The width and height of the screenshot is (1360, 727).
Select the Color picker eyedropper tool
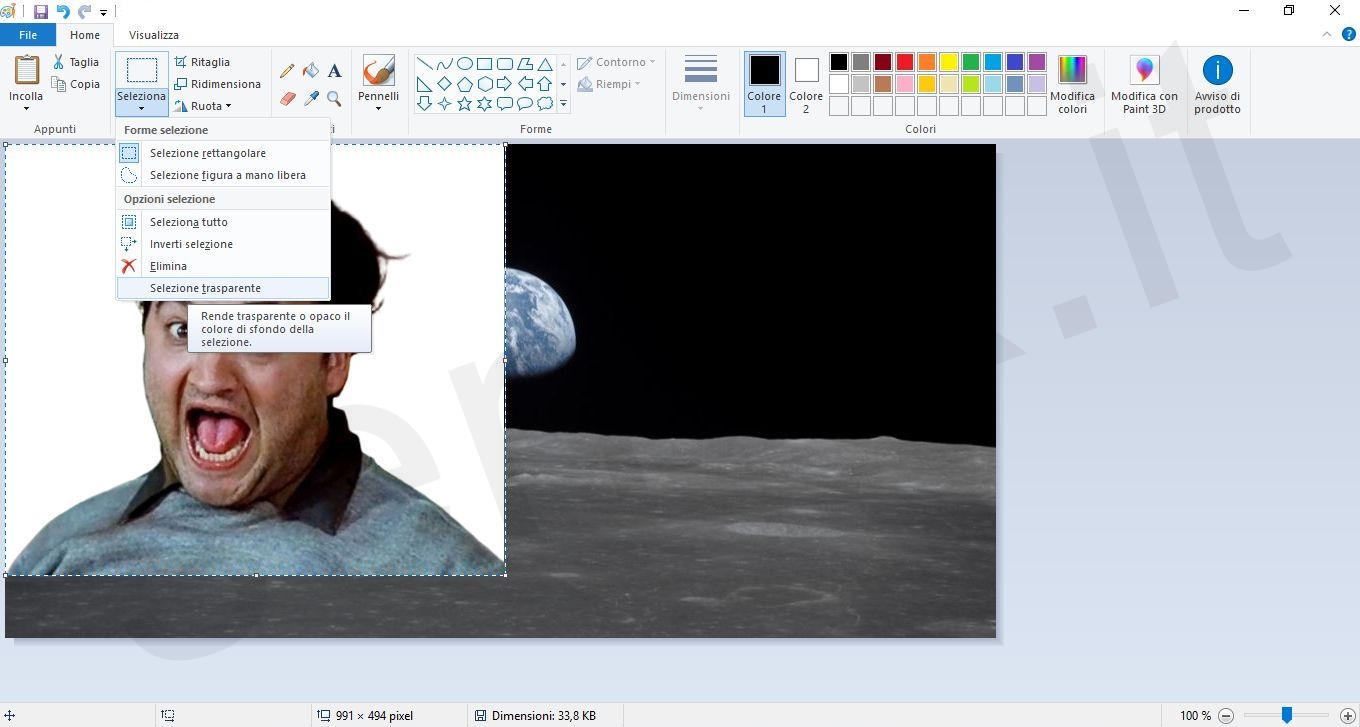[311, 98]
